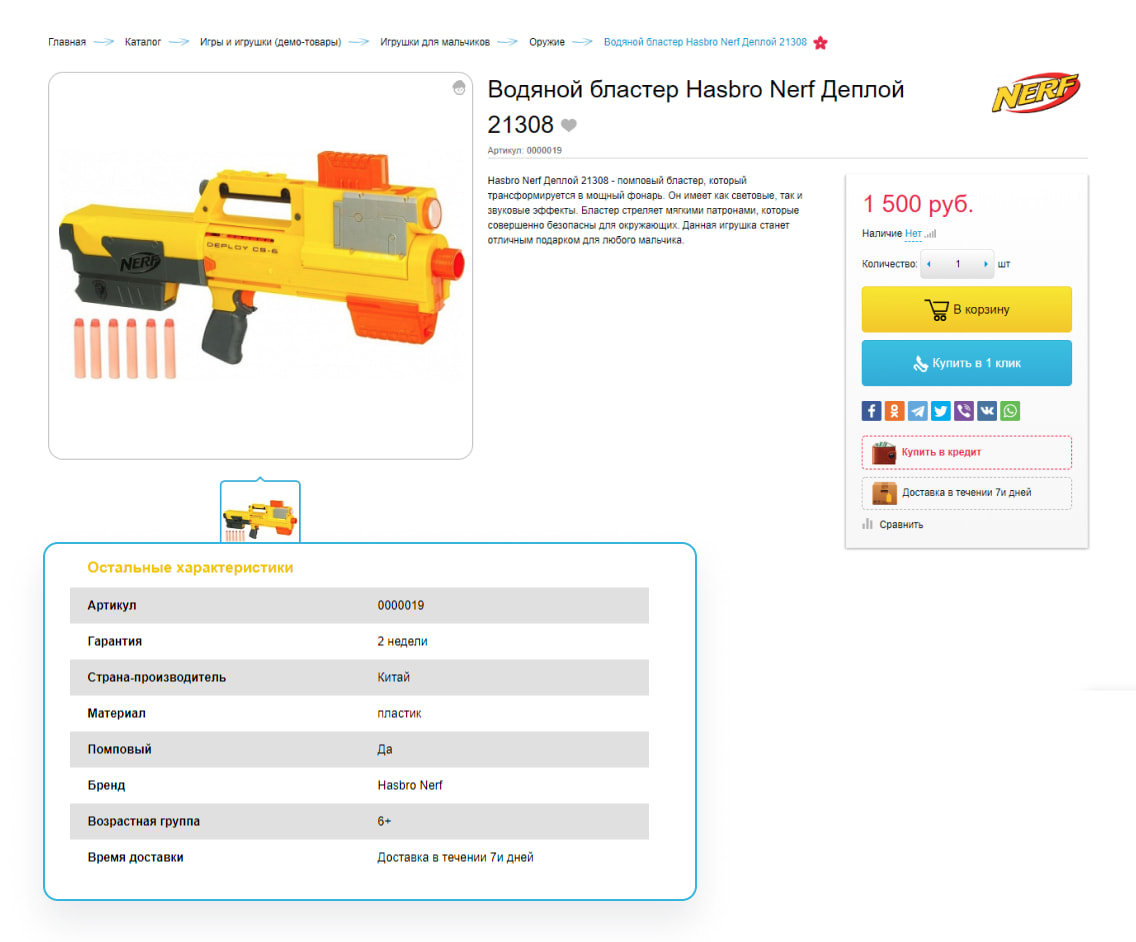Share on VK social network

coord(987,411)
